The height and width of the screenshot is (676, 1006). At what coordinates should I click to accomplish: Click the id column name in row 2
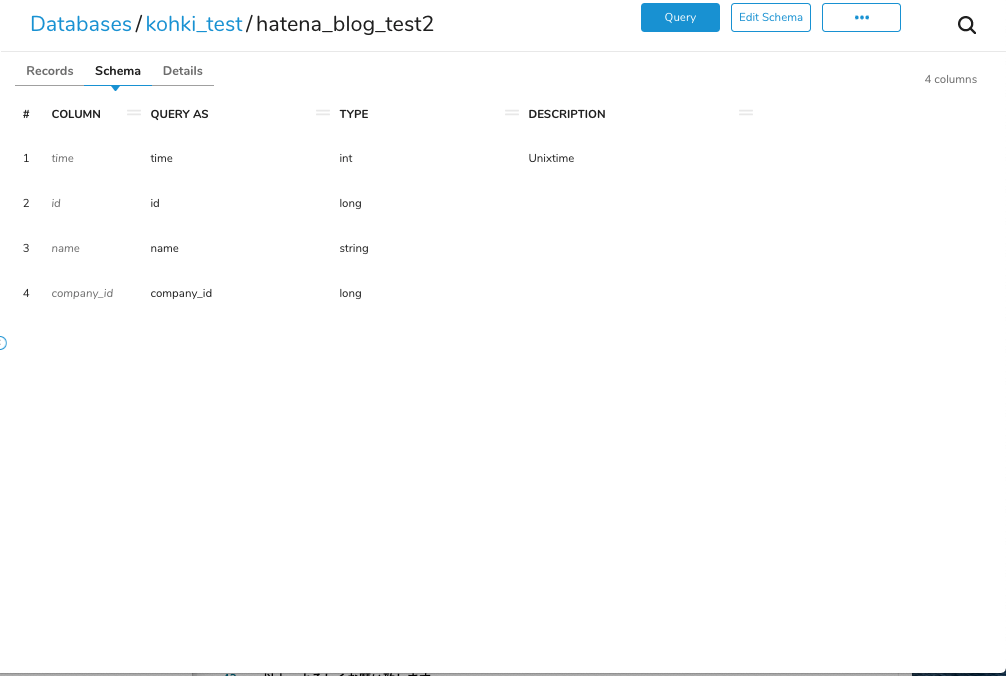pyautogui.click(x=56, y=203)
